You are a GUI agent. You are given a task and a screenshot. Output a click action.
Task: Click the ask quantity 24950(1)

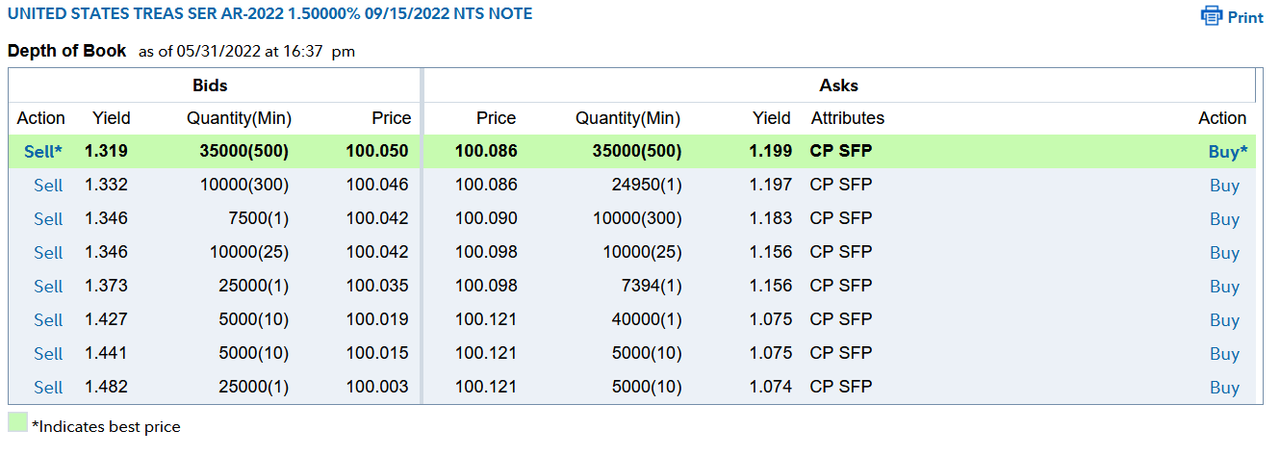pyautogui.click(x=647, y=185)
